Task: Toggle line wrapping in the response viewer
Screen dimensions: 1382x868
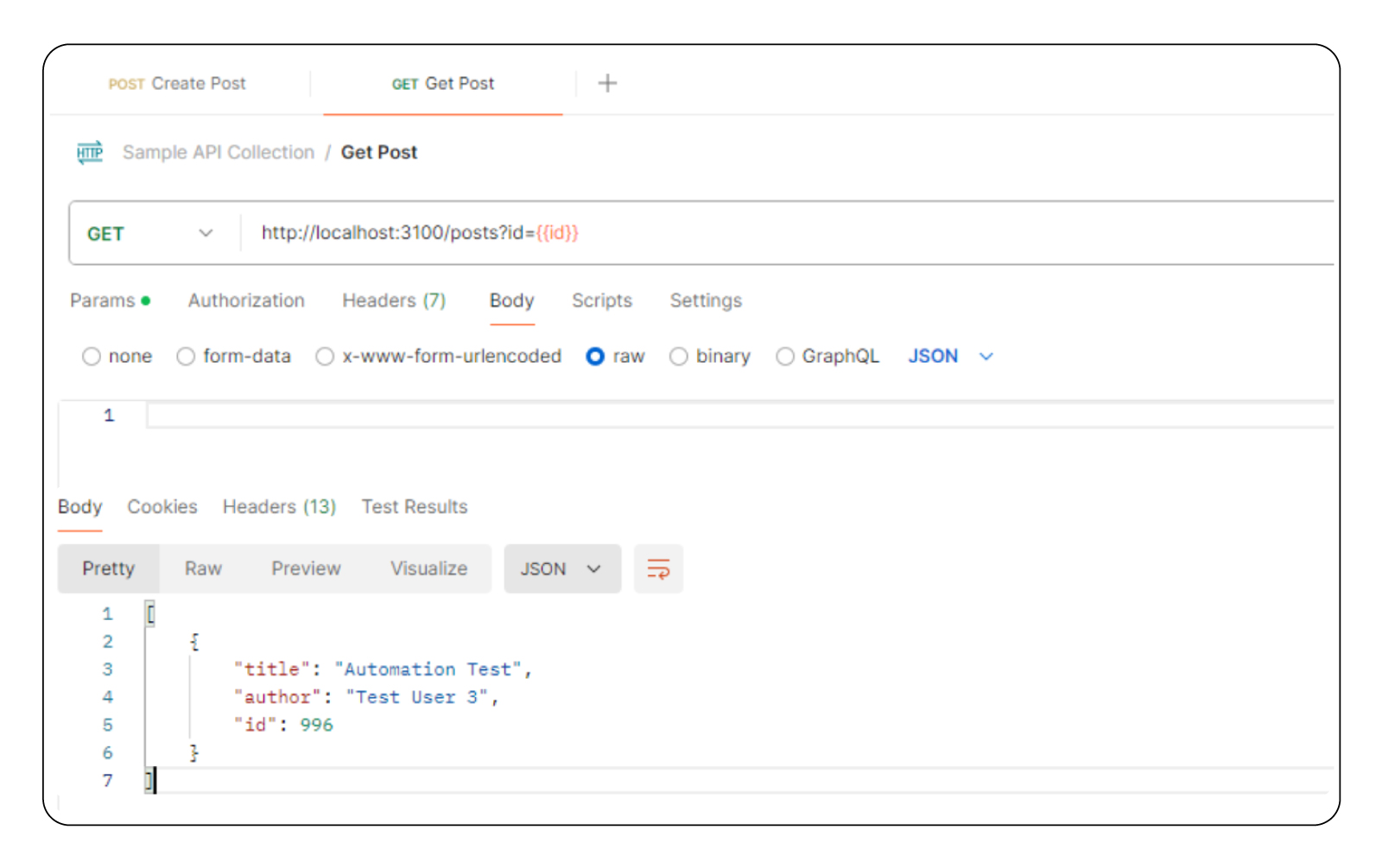Action: (658, 568)
